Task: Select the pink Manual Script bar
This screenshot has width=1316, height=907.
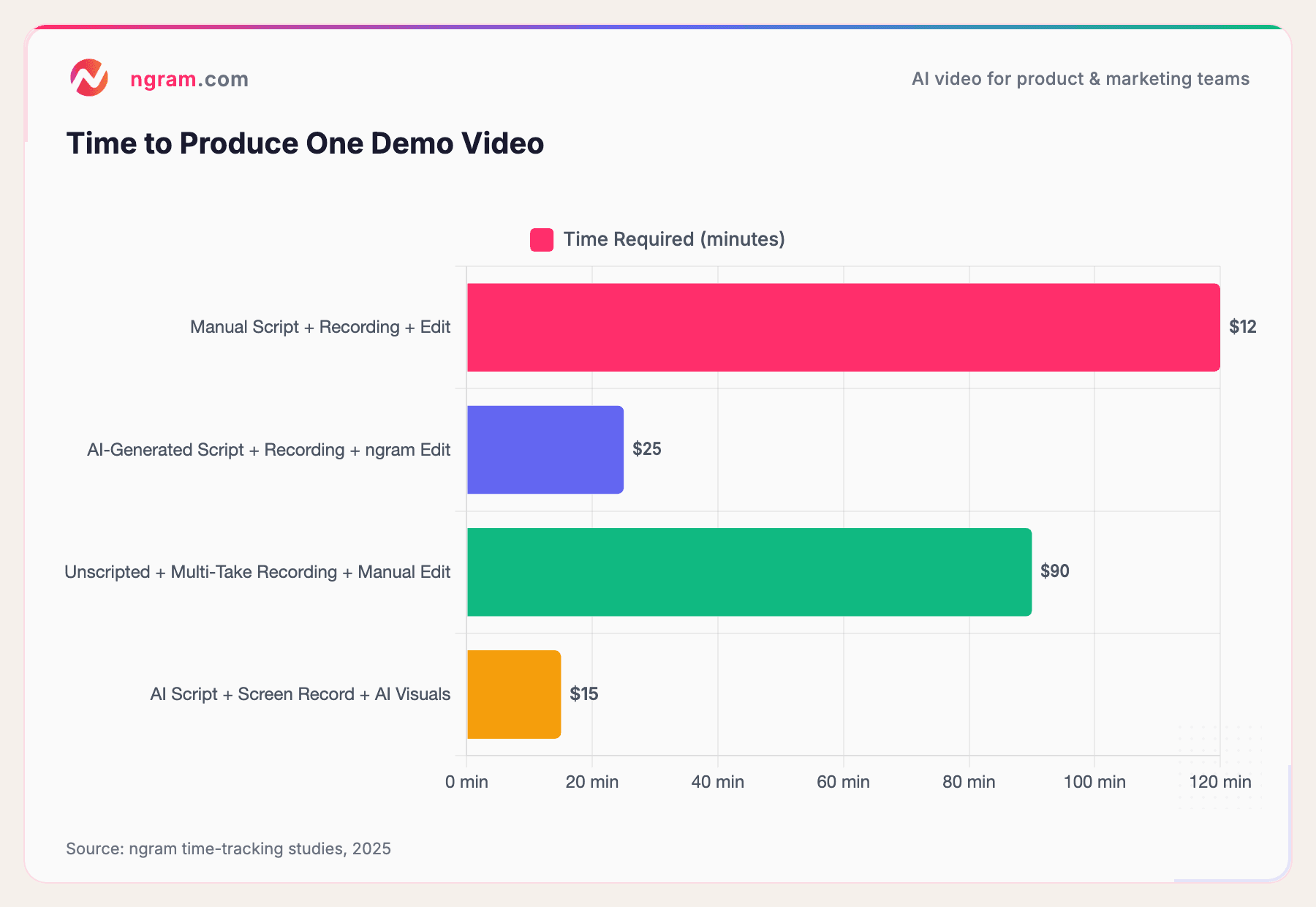Action: [x=843, y=327]
